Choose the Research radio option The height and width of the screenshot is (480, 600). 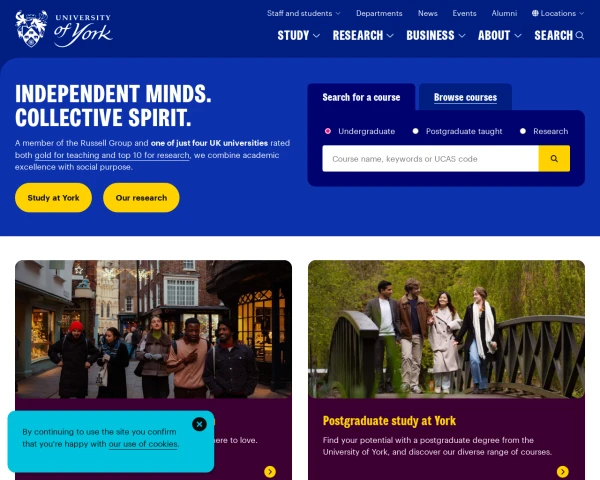tap(523, 131)
